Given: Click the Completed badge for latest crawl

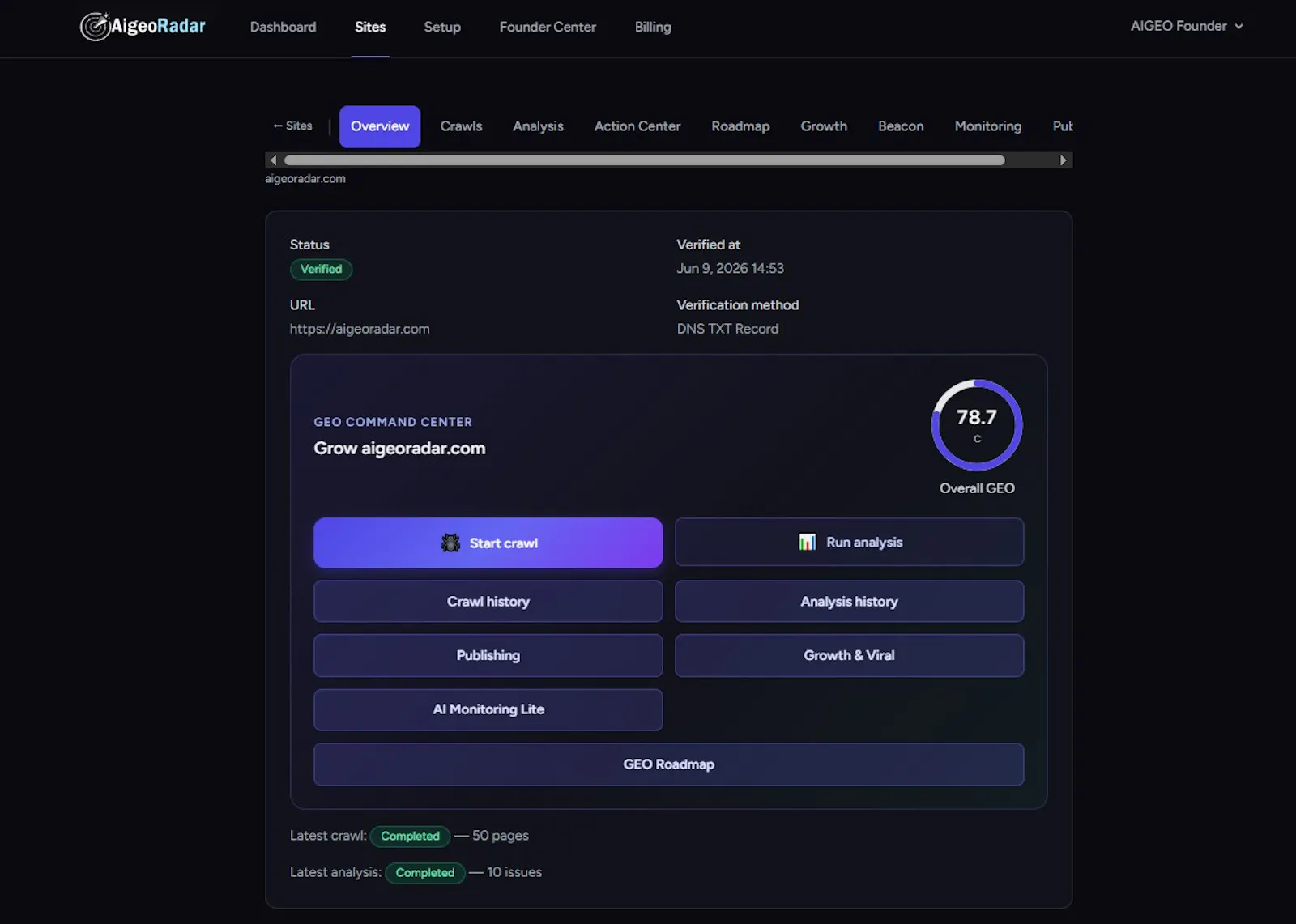Looking at the screenshot, I should tap(410, 836).
